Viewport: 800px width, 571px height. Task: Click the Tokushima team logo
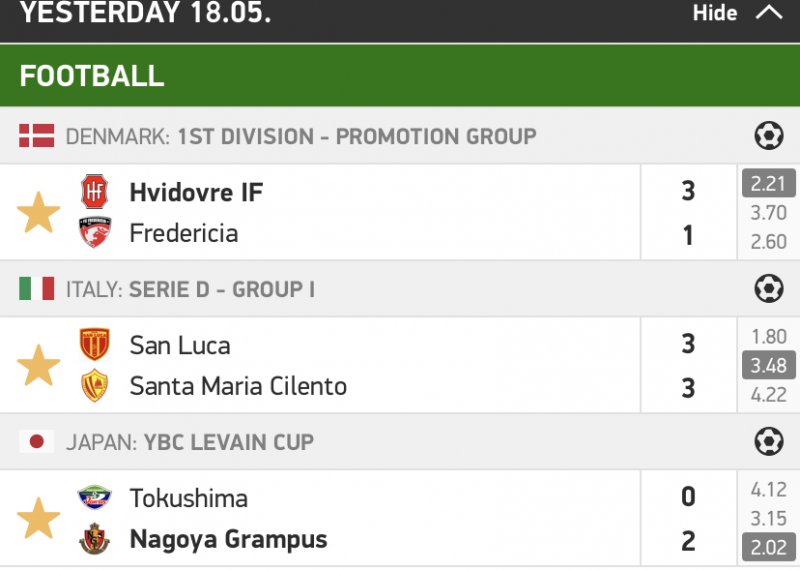pyautogui.click(x=95, y=497)
